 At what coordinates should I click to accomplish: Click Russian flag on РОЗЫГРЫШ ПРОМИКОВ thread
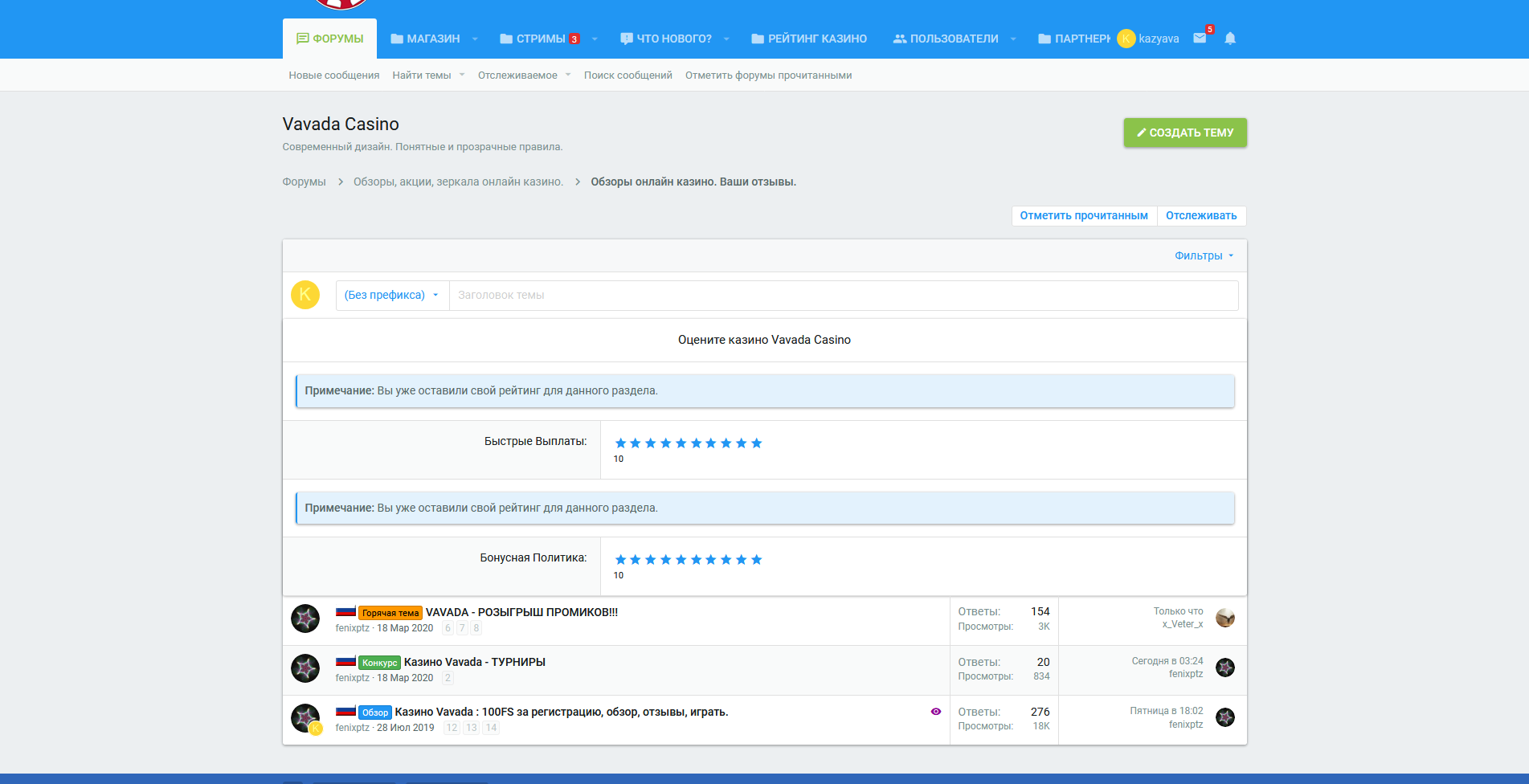click(x=345, y=612)
